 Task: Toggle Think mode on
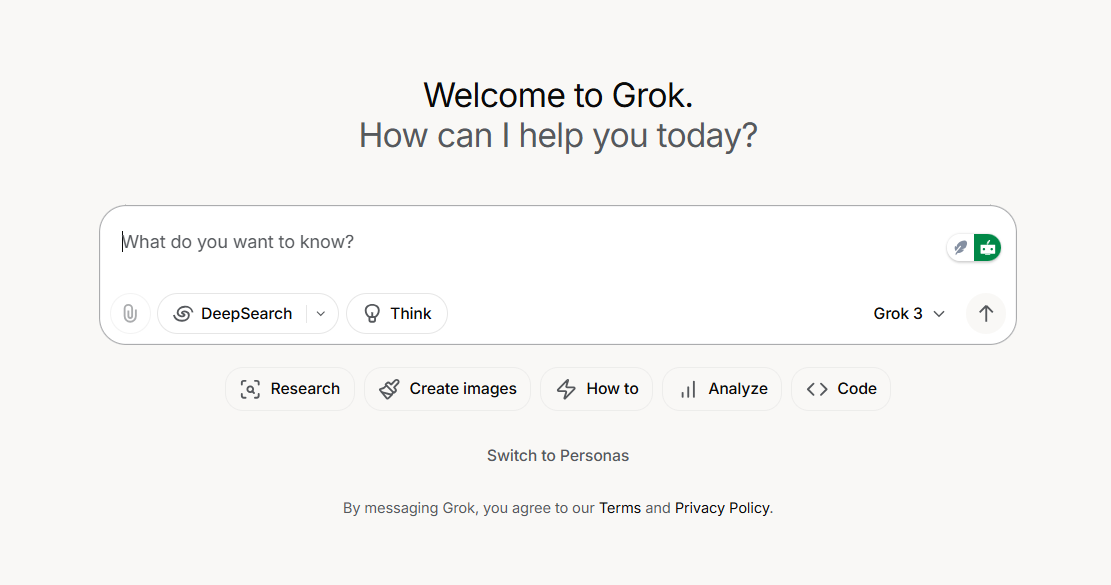pos(396,313)
